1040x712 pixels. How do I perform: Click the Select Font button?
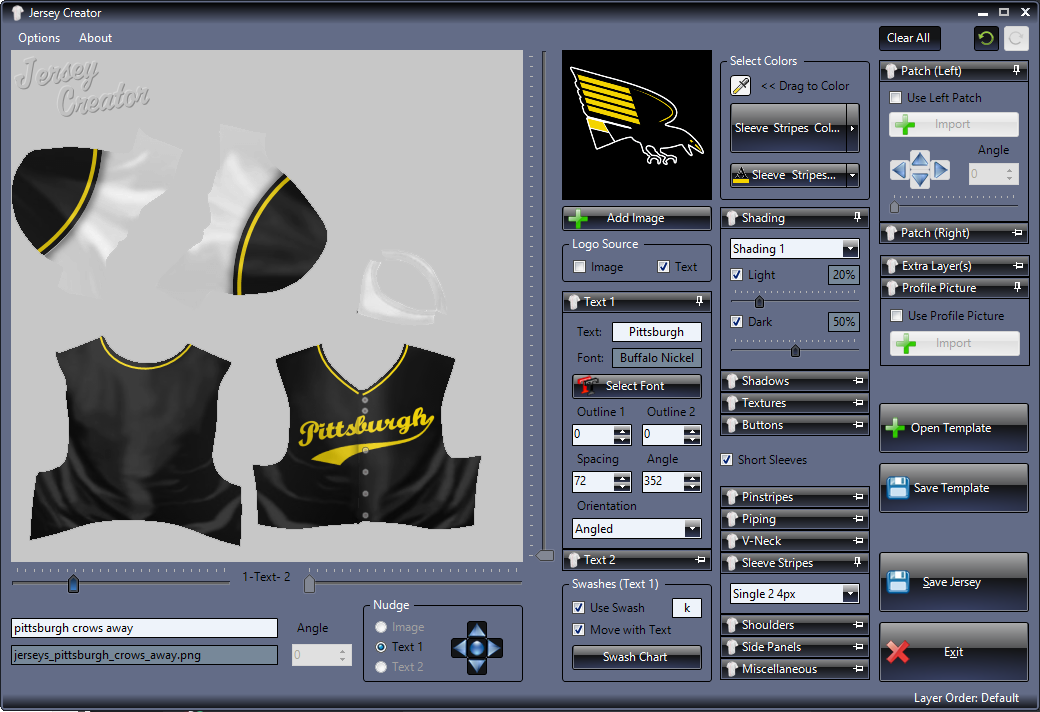tap(637, 386)
